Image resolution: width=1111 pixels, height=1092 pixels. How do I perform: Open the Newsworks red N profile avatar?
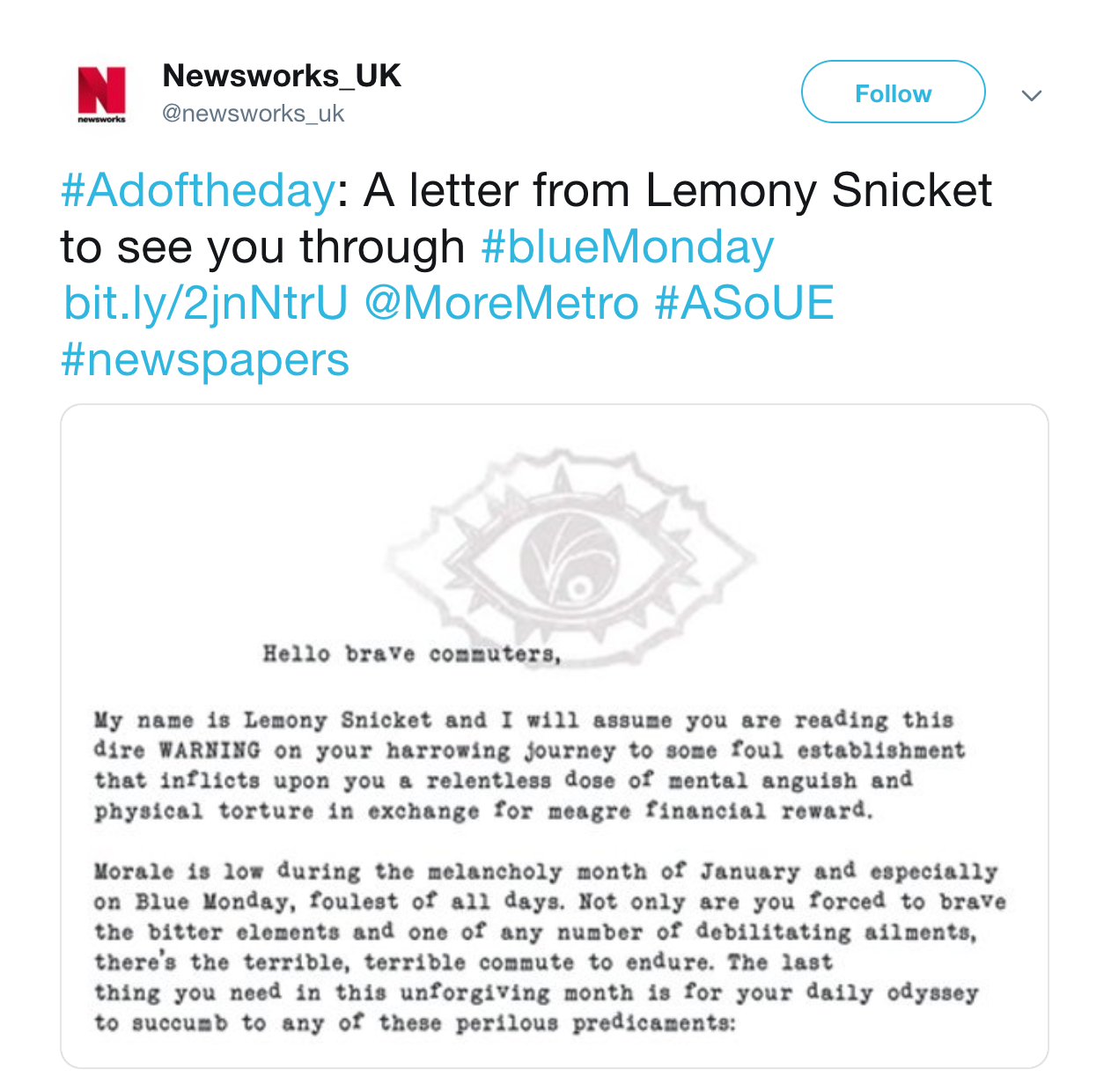tap(101, 94)
